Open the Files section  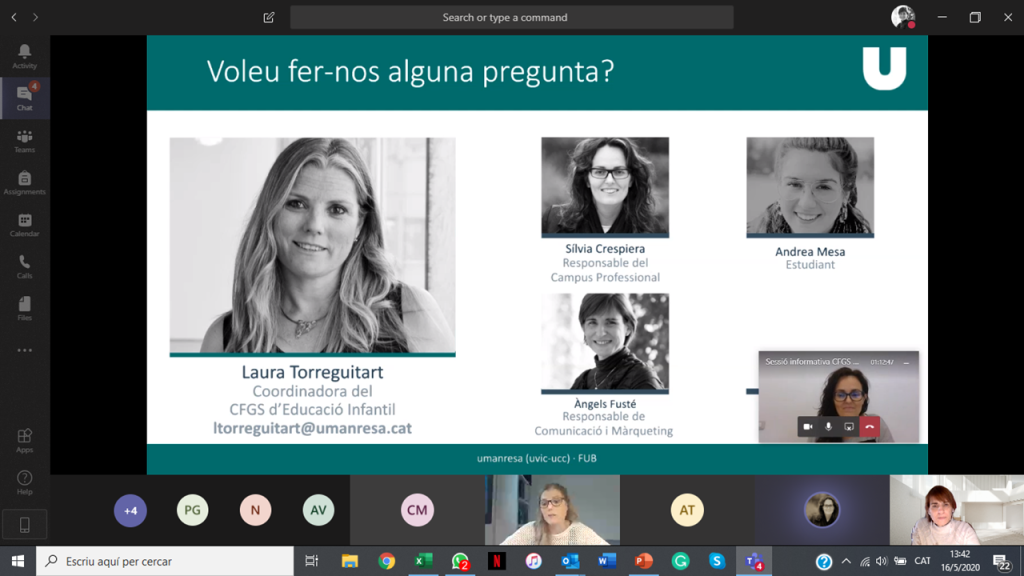click(24, 309)
